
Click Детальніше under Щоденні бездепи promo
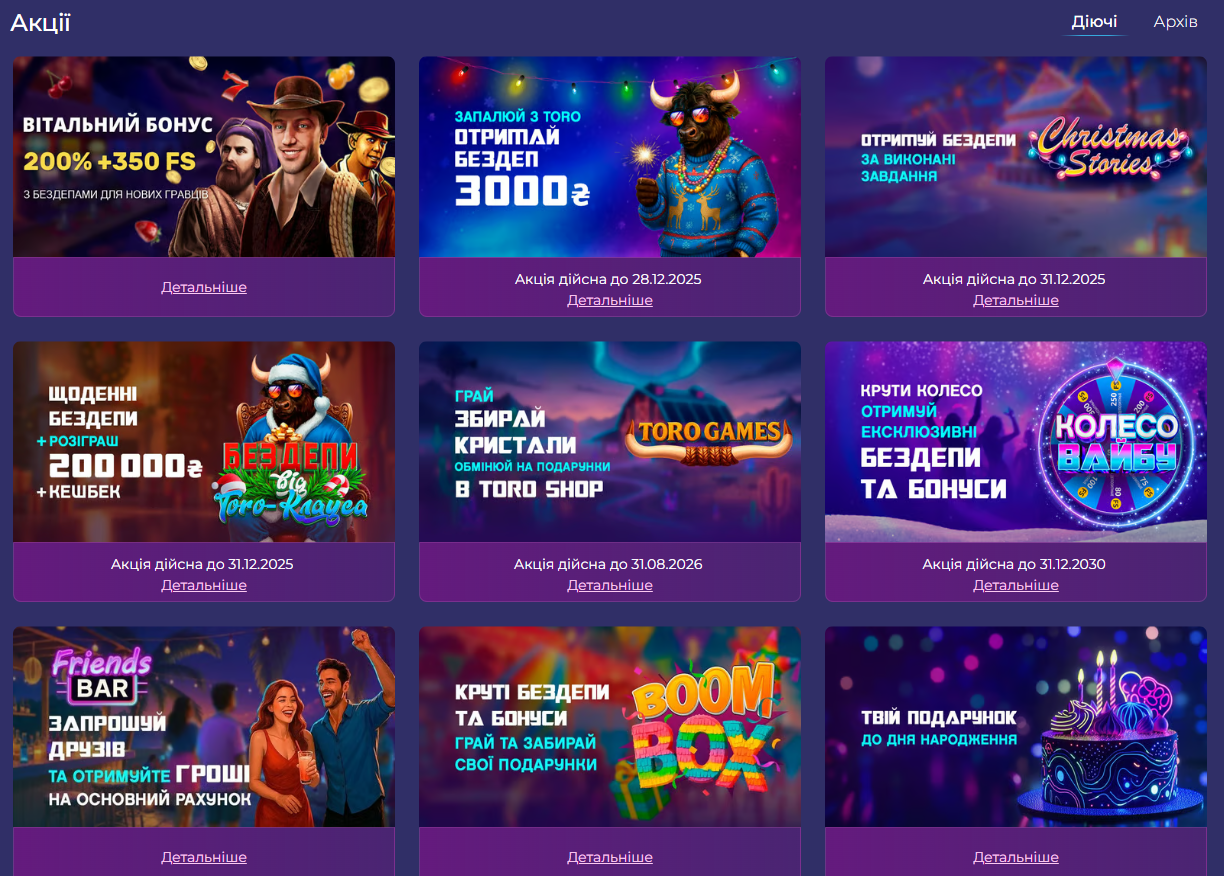204,585
